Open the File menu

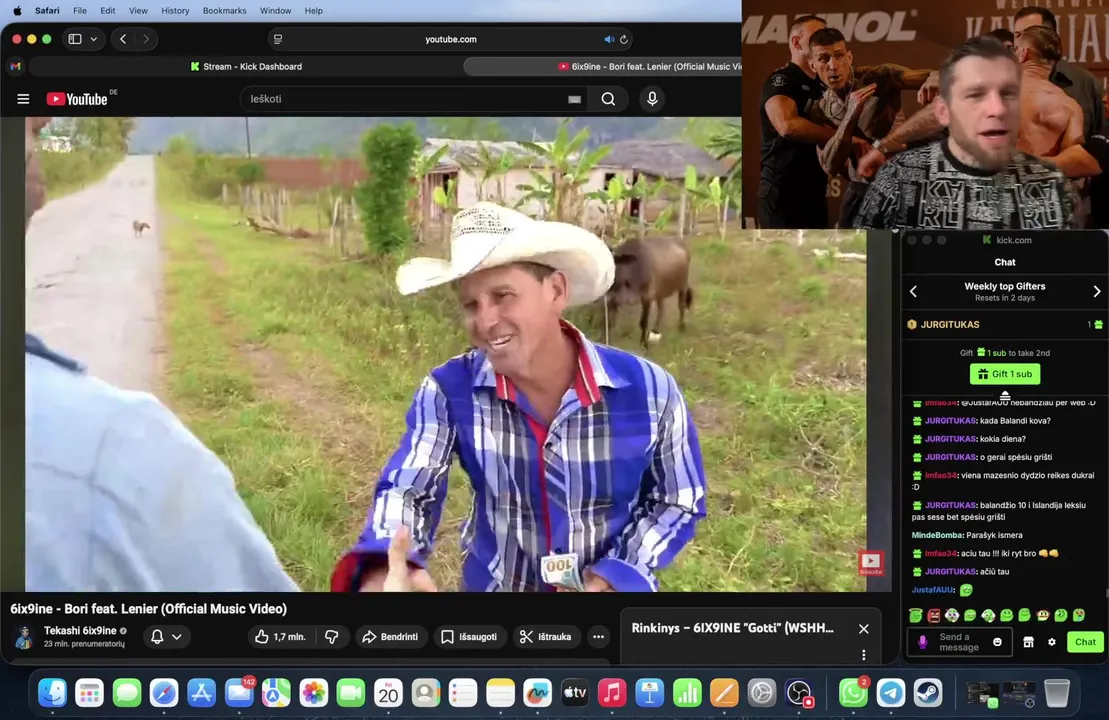click(x=80, y=11)
